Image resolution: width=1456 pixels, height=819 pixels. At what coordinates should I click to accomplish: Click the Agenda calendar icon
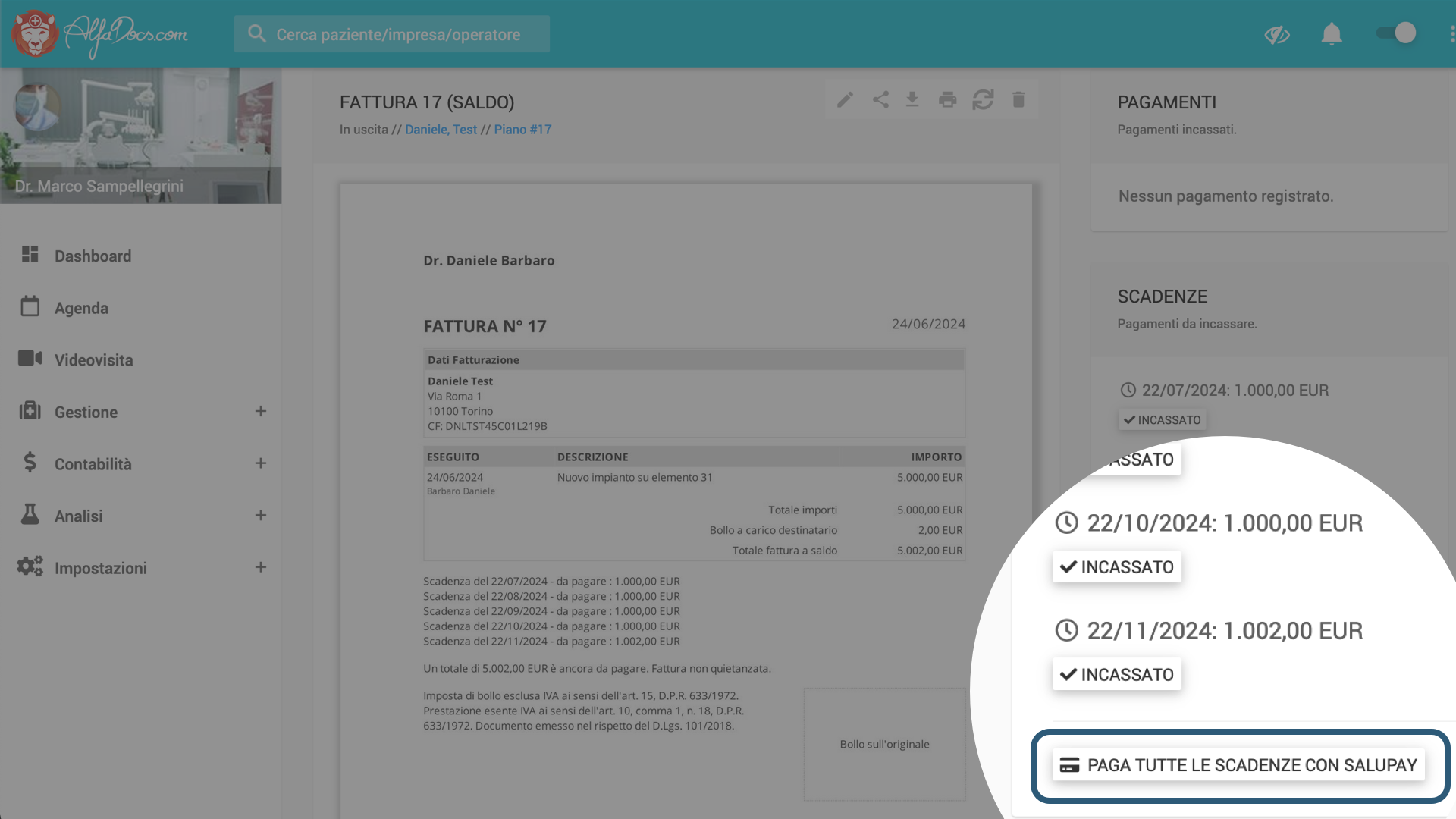(x=30, y=306)
